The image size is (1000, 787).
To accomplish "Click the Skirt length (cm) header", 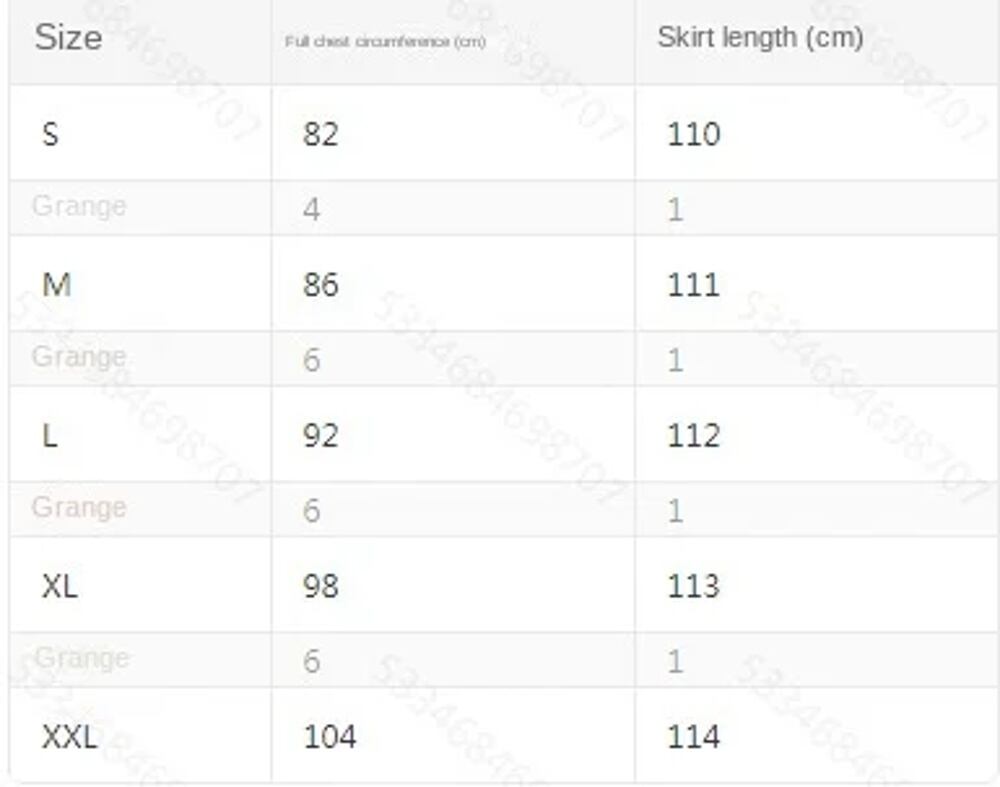I will [x=760, y=37].
